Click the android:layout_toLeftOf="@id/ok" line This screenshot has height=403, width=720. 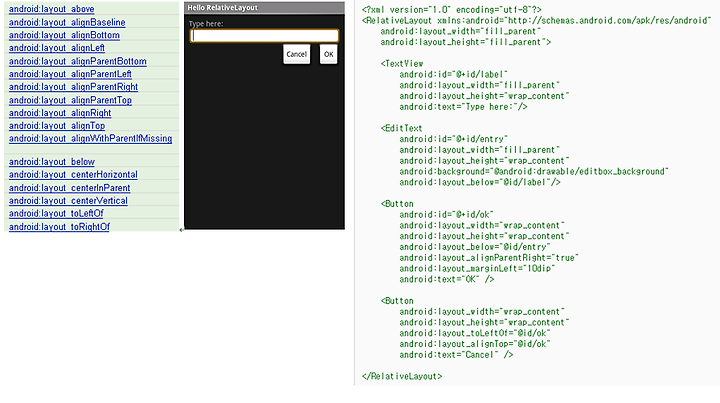tap(475, 333)
